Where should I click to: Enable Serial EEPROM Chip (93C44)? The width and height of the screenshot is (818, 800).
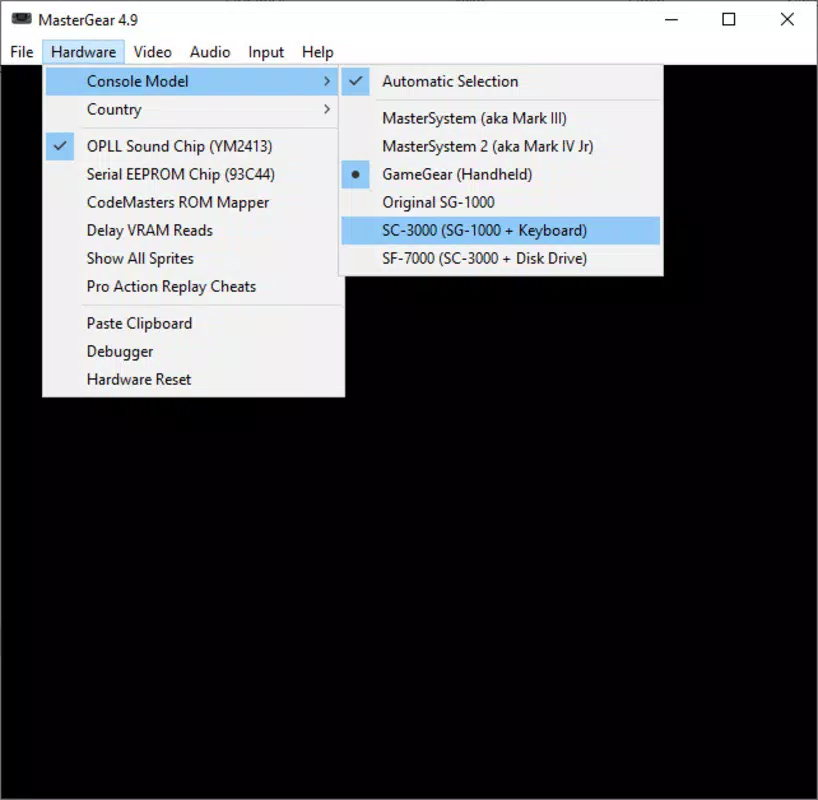coord(192,174)
